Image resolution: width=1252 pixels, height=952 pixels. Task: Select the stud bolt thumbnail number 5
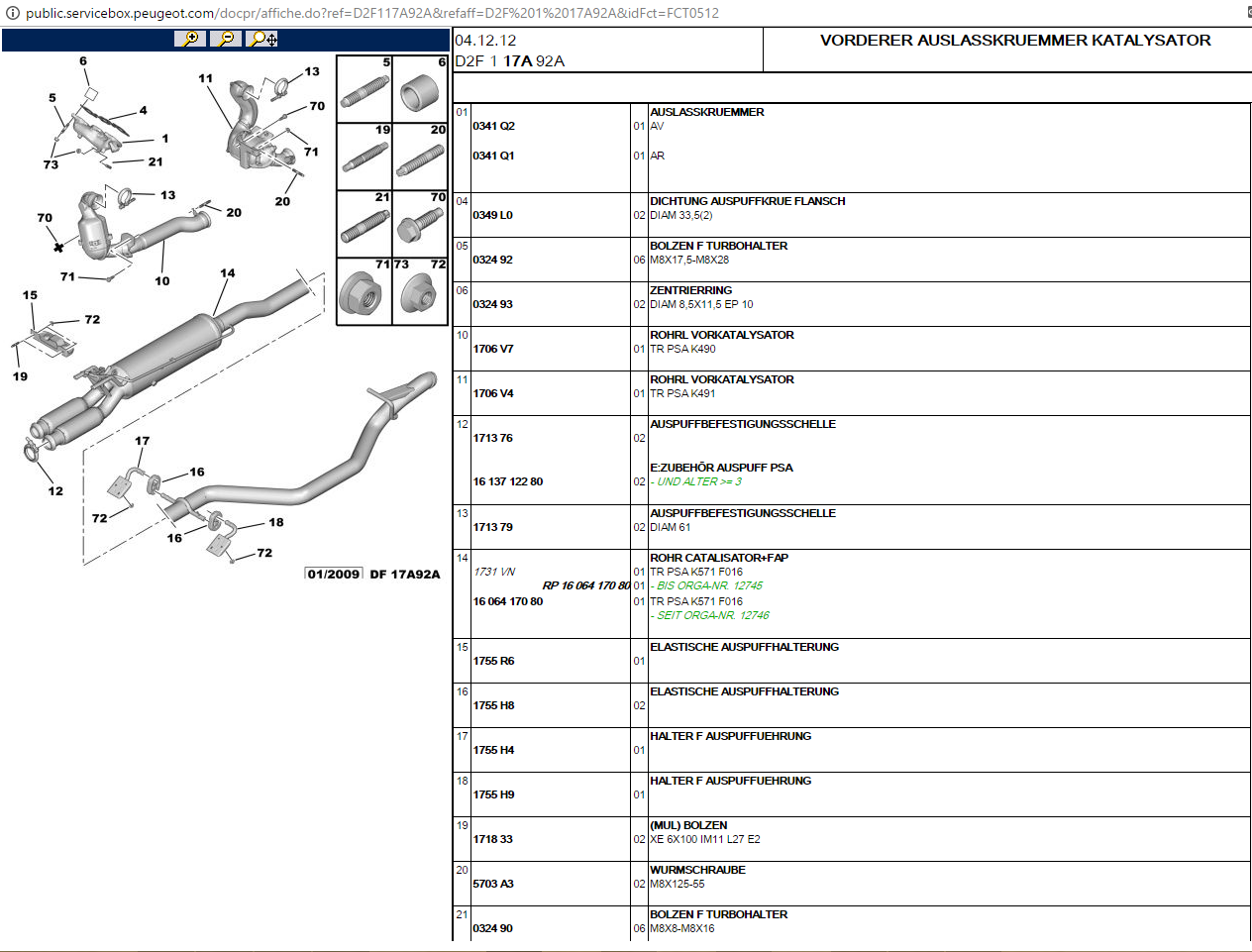pyautogui.click(x=365, y=92)
